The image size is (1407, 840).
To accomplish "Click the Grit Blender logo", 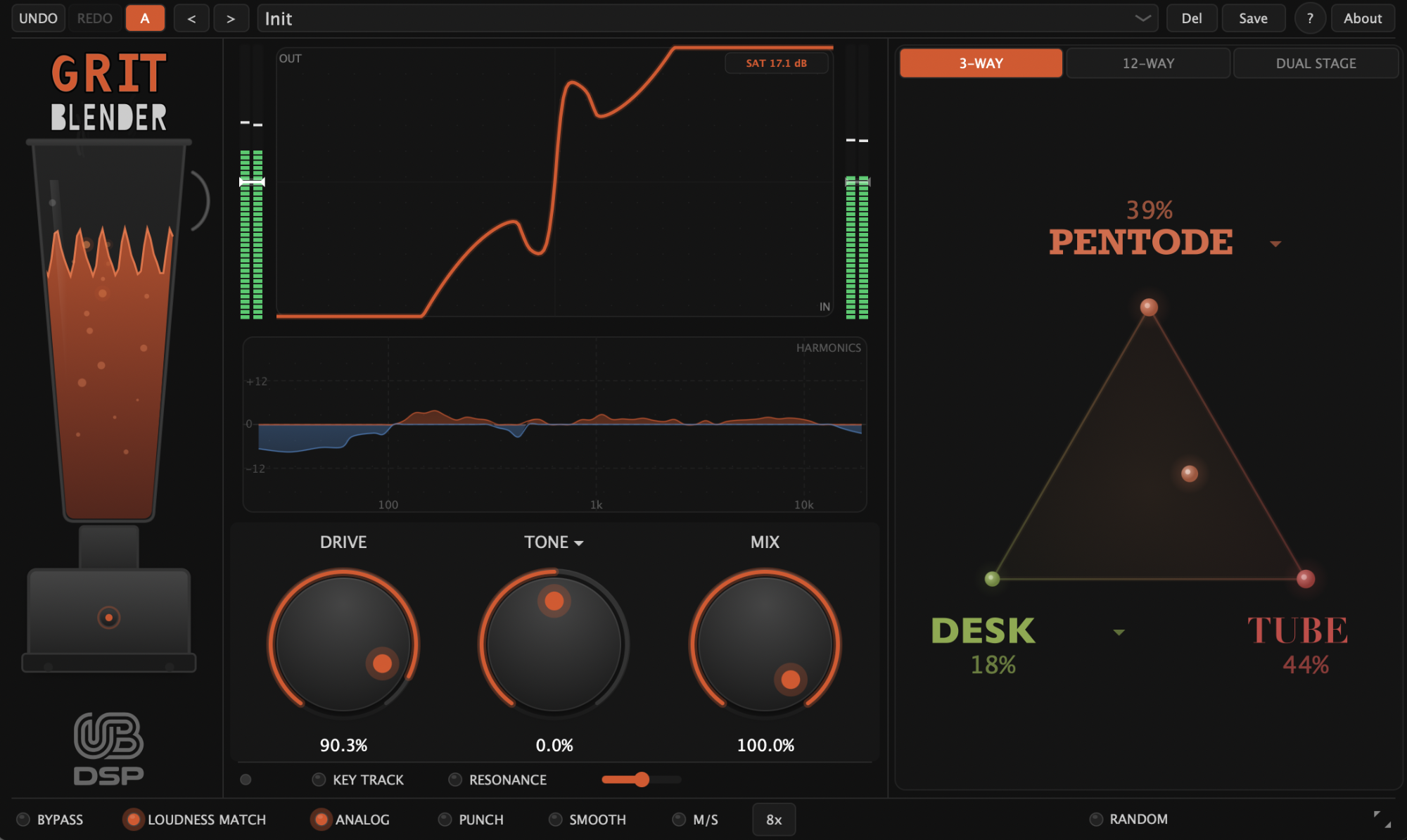I will coord(109,93).
